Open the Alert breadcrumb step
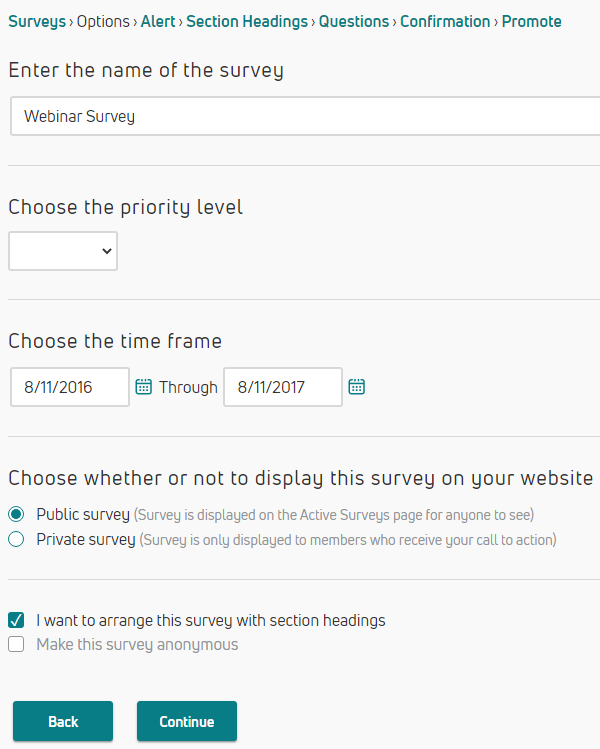The image size is (600, 749). tap(158, 21)
